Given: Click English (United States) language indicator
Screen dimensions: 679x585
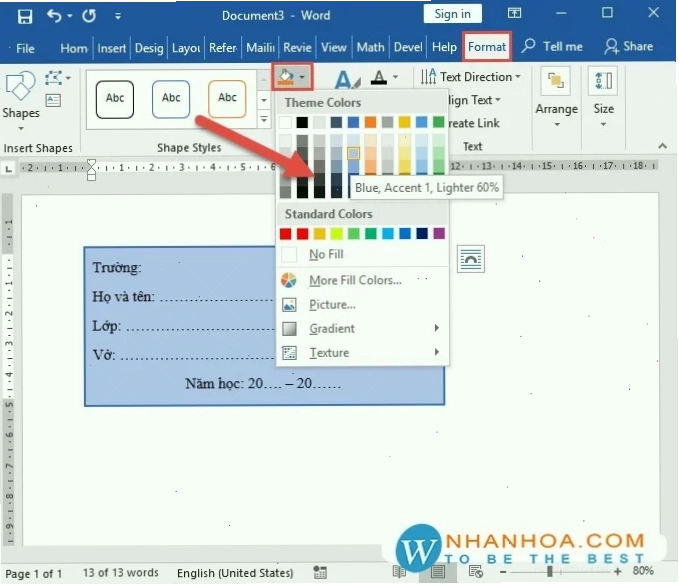Looking at the screenshot, I should 235,573.
